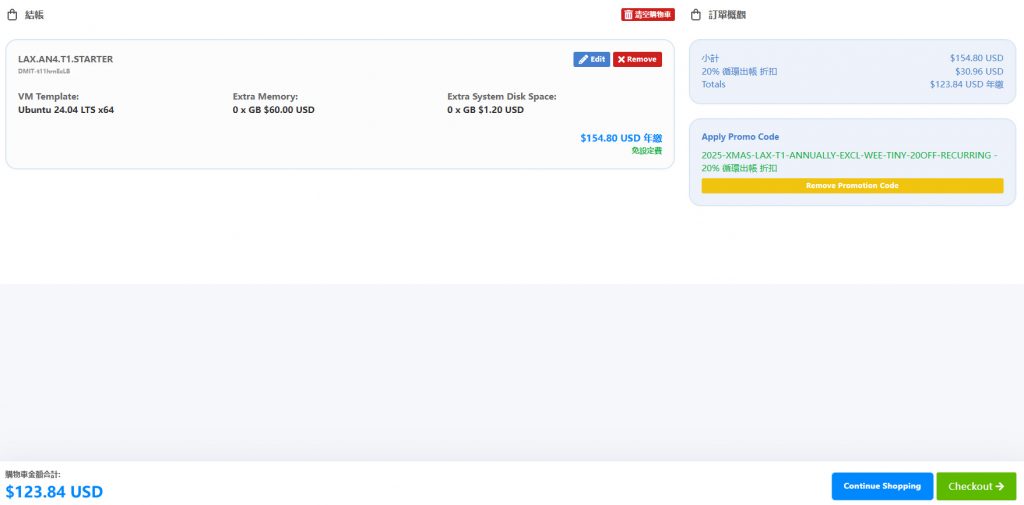Click the 2025-XMAS-LAX-T1 promo code text
Screen dimensions: 1024x505
(x=848, y=156)
